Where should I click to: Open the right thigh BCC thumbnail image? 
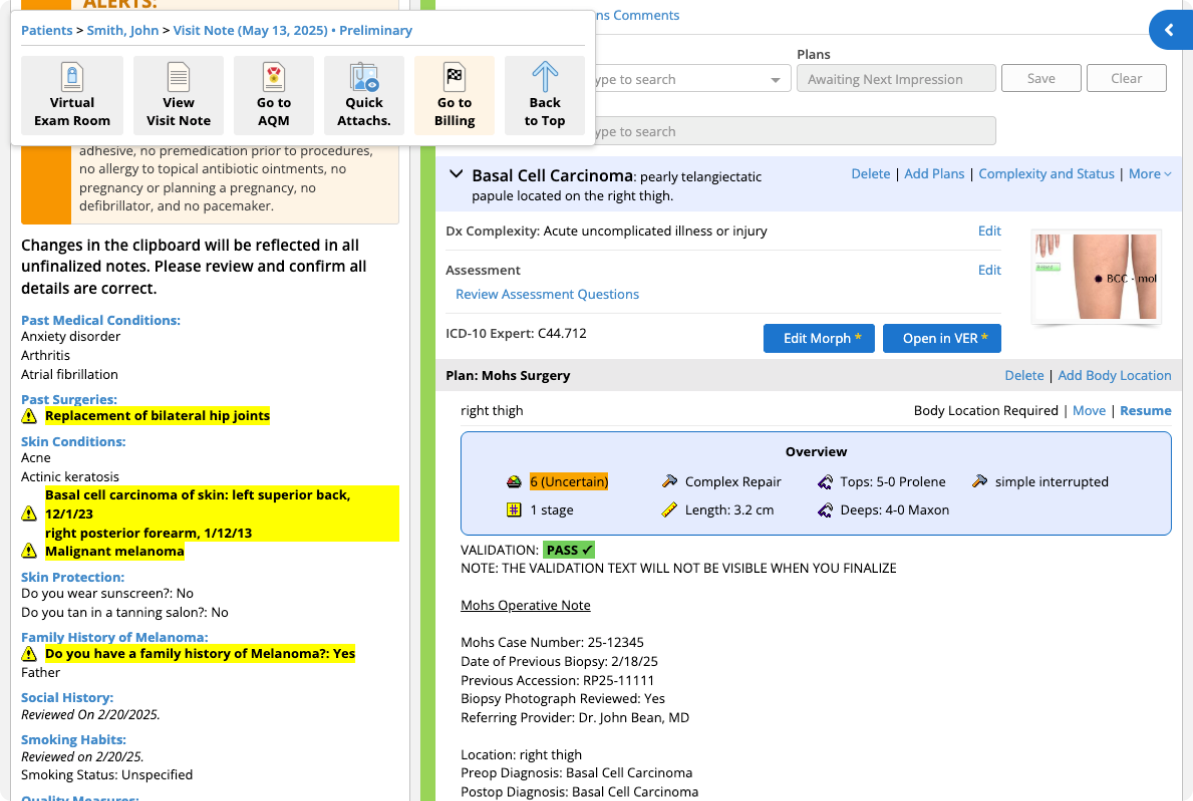pyautogui.click(x=1096, y=277)
